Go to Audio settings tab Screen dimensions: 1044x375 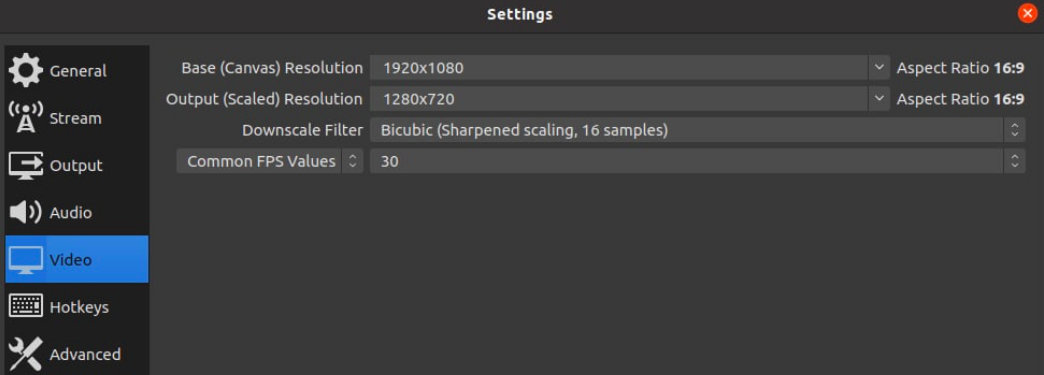tap(77, 212)
